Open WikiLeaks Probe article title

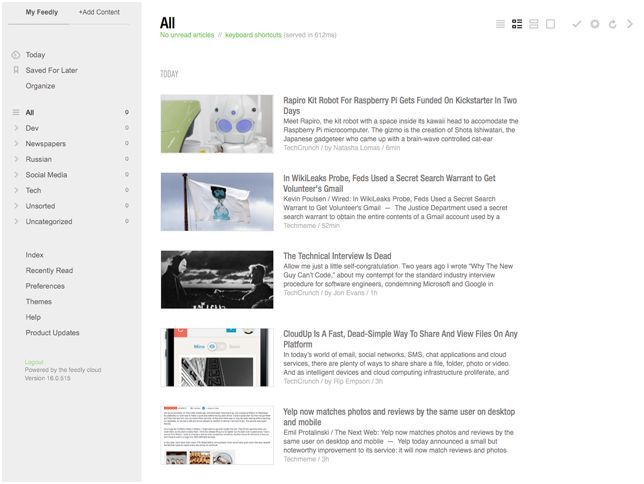[x=389, y=183]
